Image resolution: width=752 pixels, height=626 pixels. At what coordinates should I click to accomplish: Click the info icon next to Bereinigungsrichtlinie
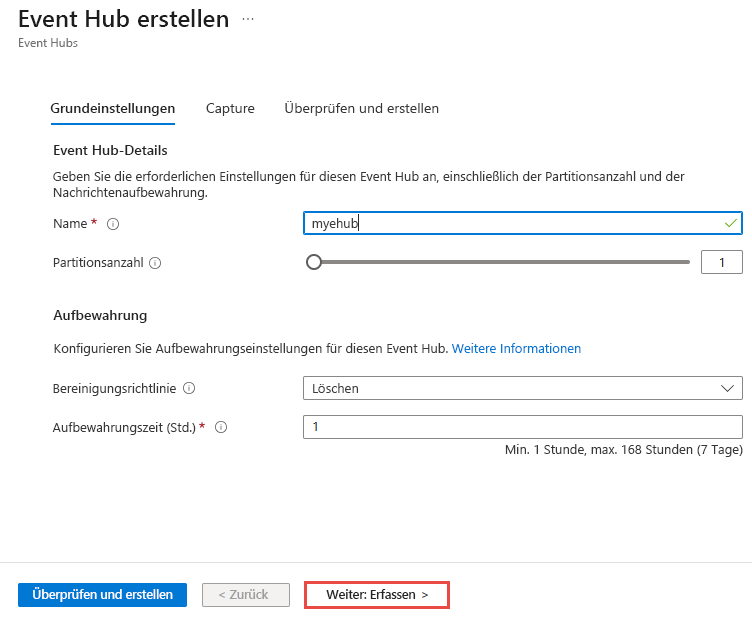pos(189,388)
